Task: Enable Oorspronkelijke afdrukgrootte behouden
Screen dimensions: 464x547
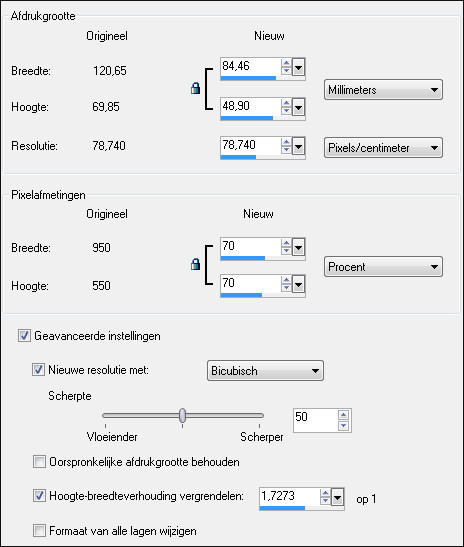Action: pos(39,462)
